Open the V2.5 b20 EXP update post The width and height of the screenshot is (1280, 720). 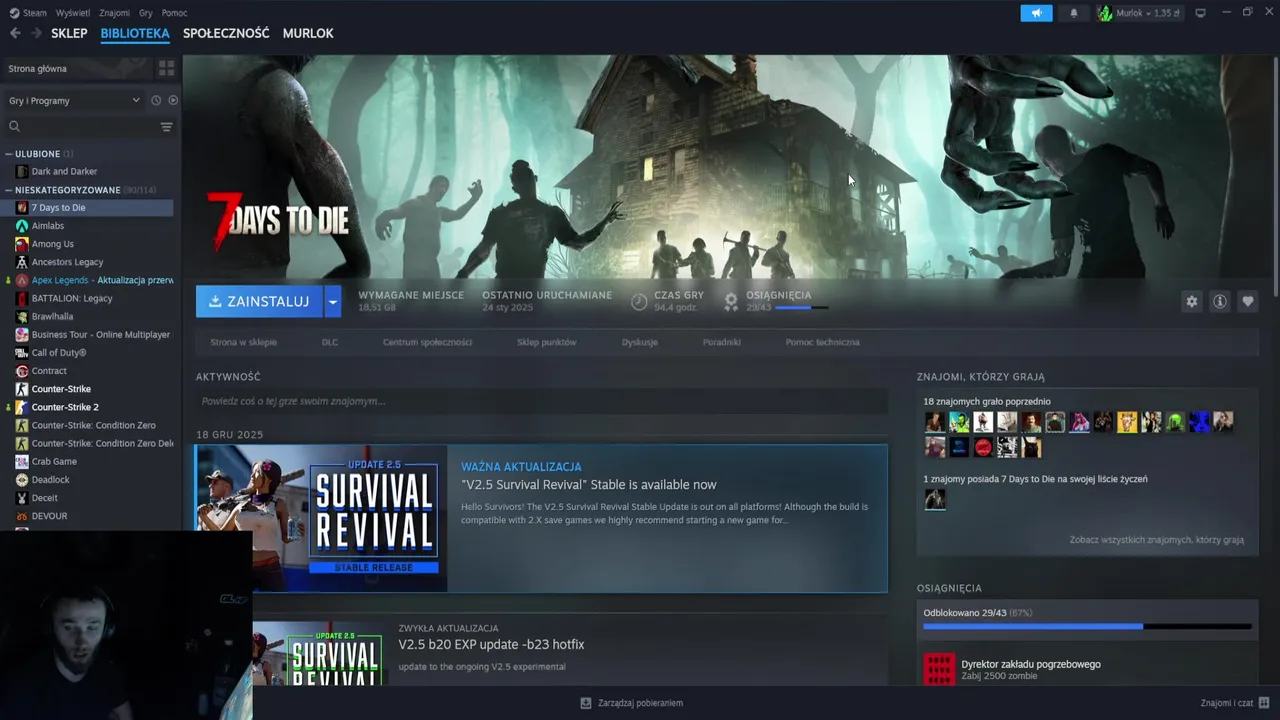(491, 645)
